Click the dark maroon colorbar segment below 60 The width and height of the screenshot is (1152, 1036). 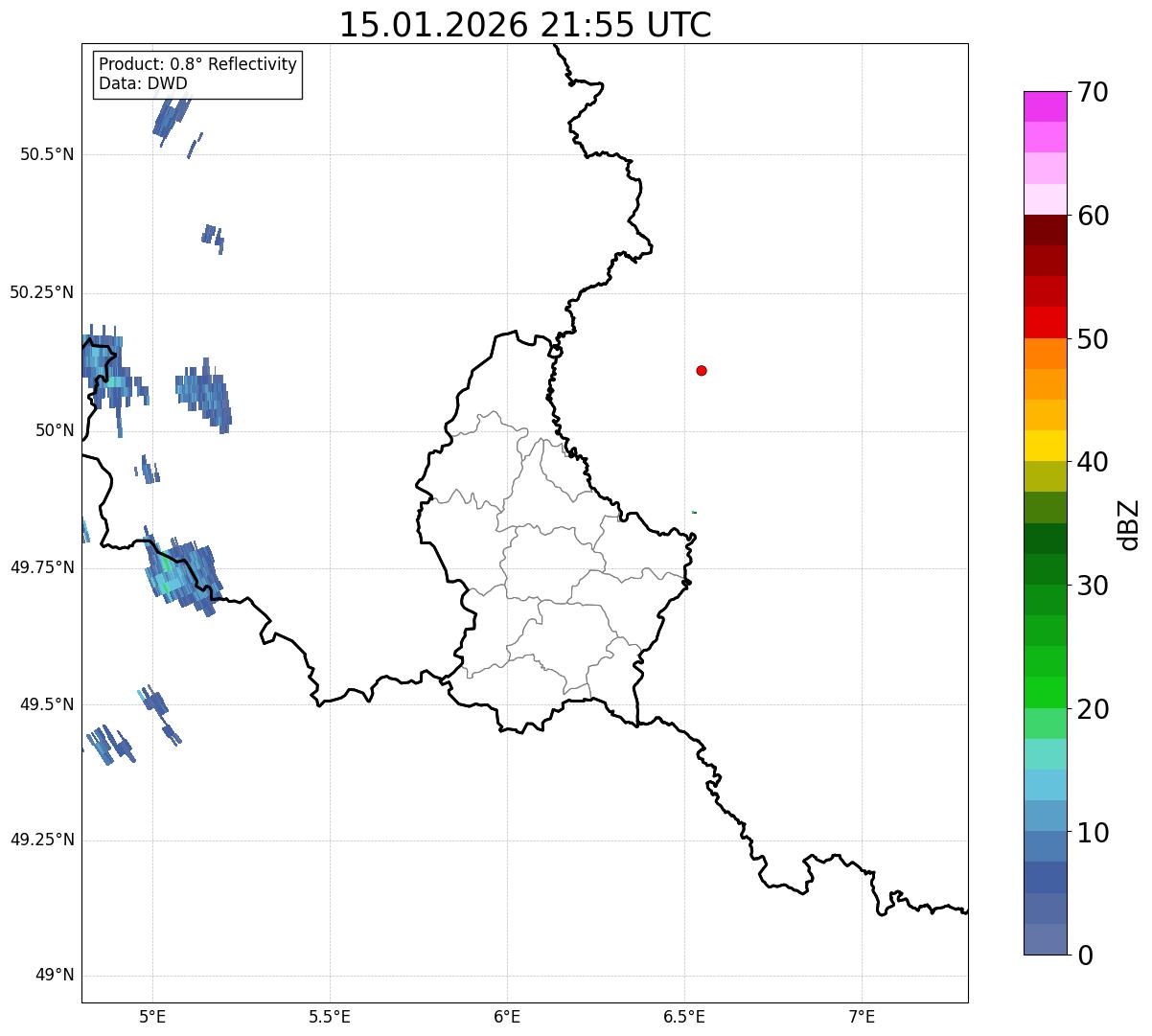(x=1045, y=230)
